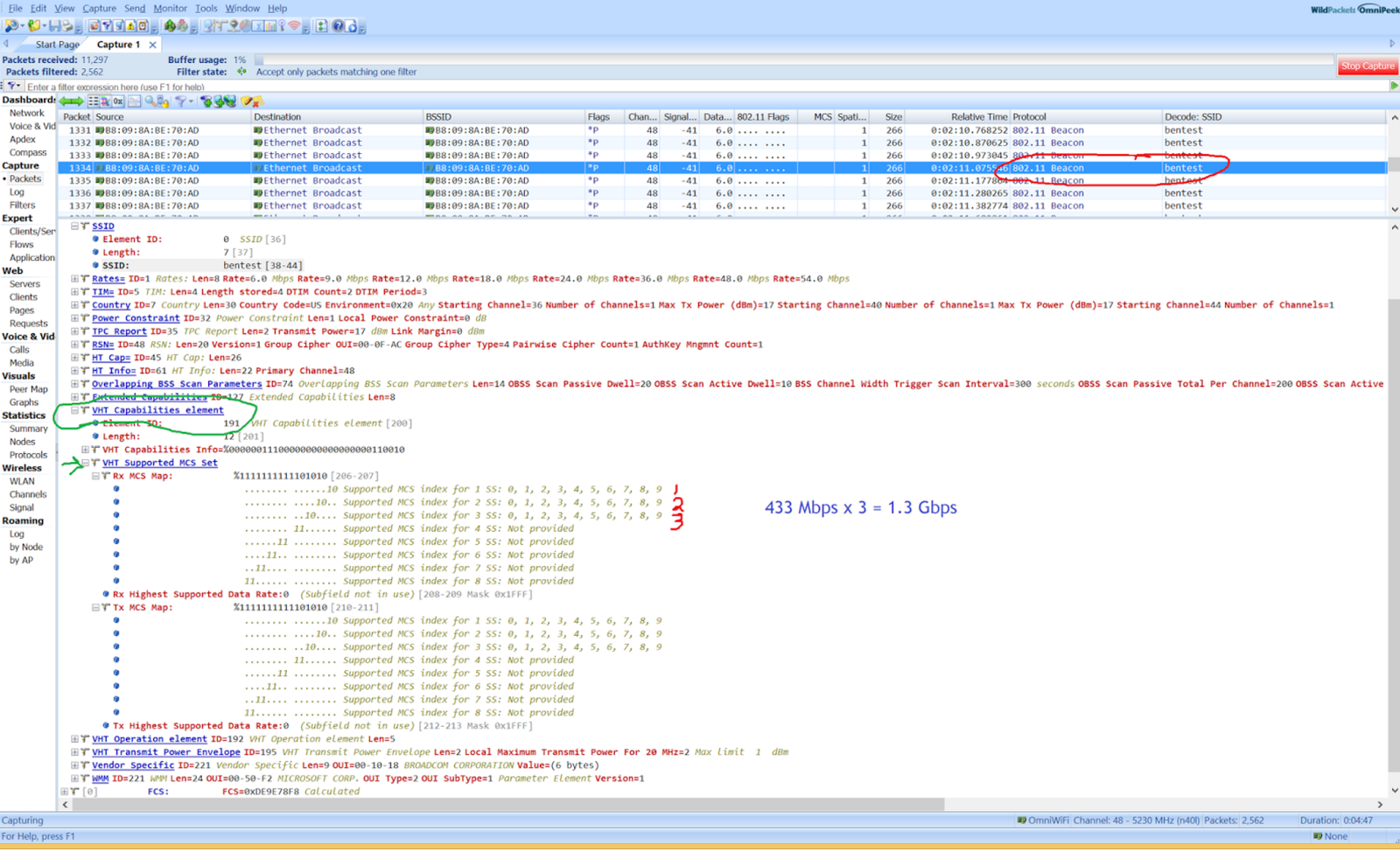Click the Buffer usage progress bar
The height and width of the screenshot is (852, 1400).
click(x=794, y=59)
